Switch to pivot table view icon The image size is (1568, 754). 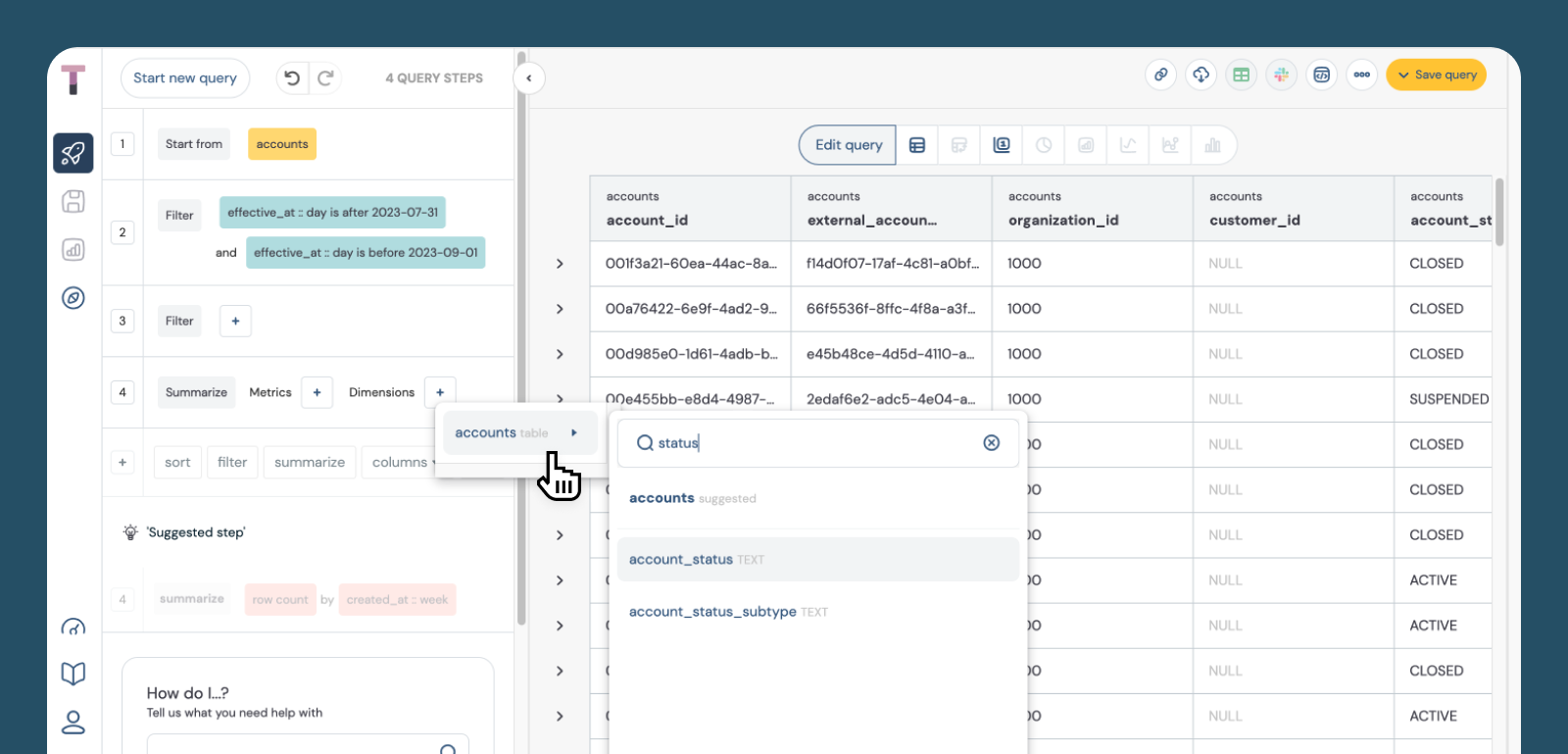[959, 145]
